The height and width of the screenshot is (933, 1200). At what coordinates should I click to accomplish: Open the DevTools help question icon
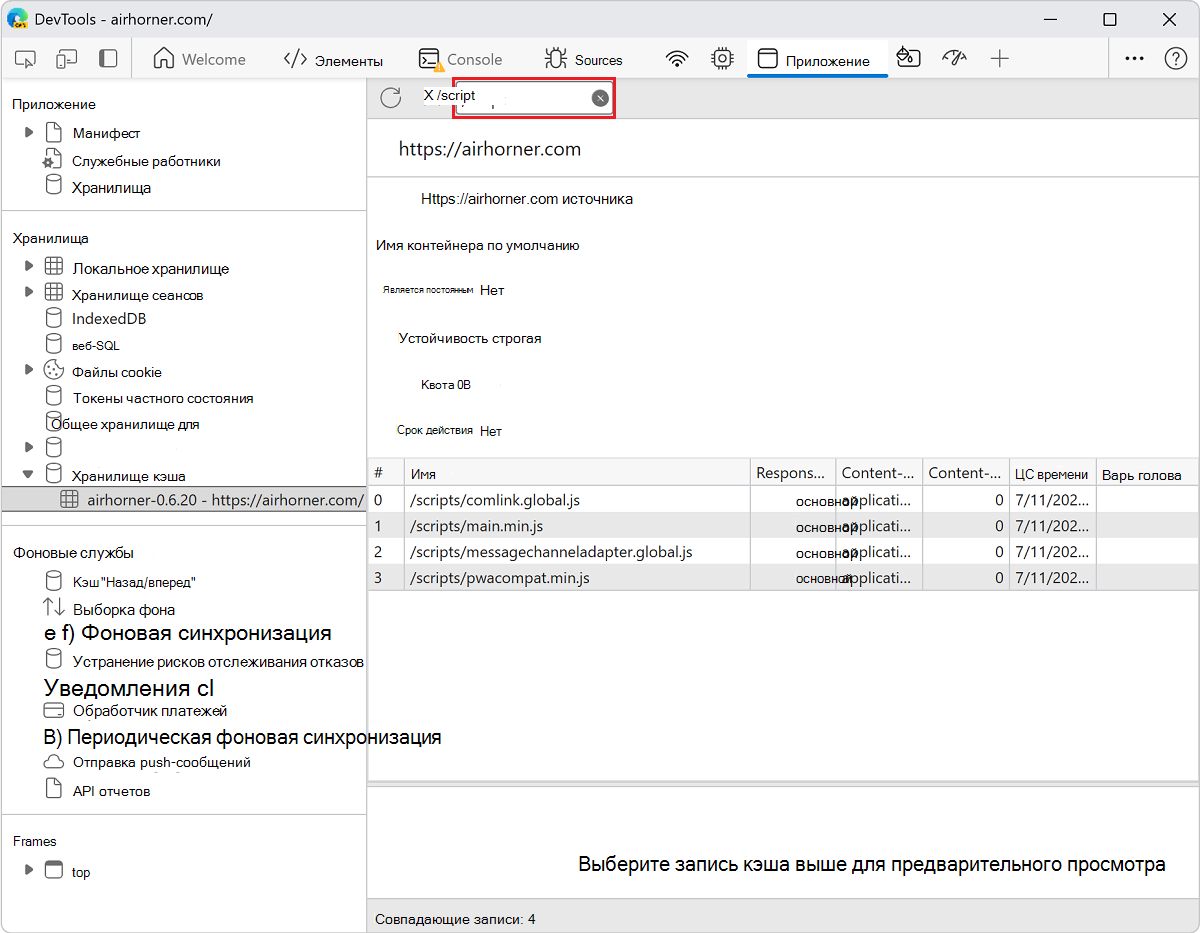pyautogui.click(x=1176, y=59)
